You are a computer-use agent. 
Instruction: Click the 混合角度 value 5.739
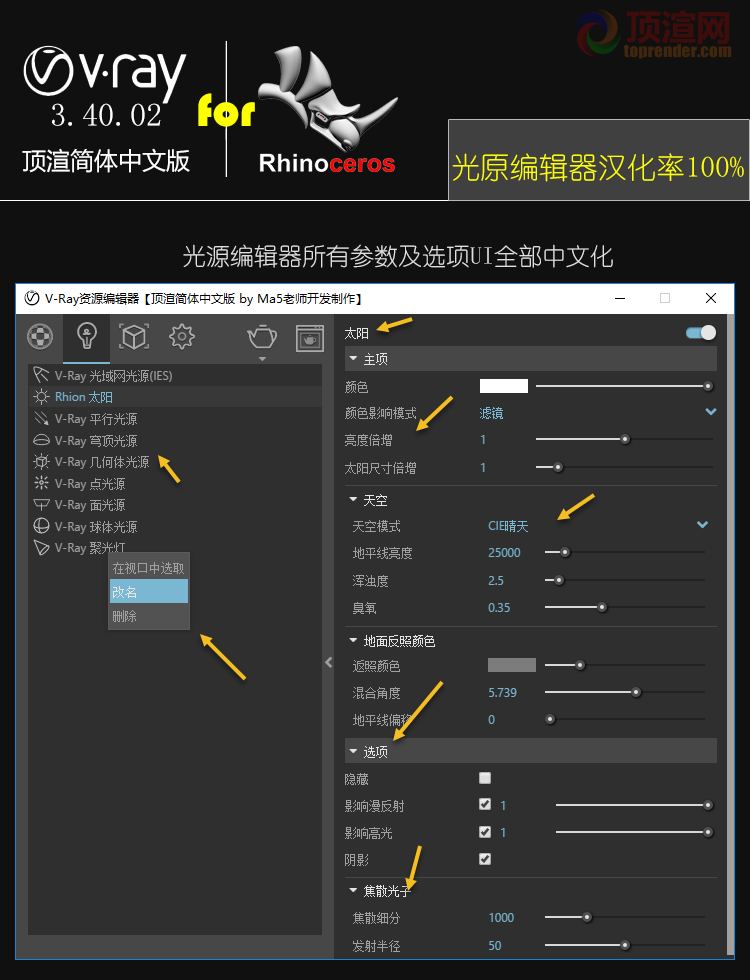pyautogui.click(x=502, y=692)
